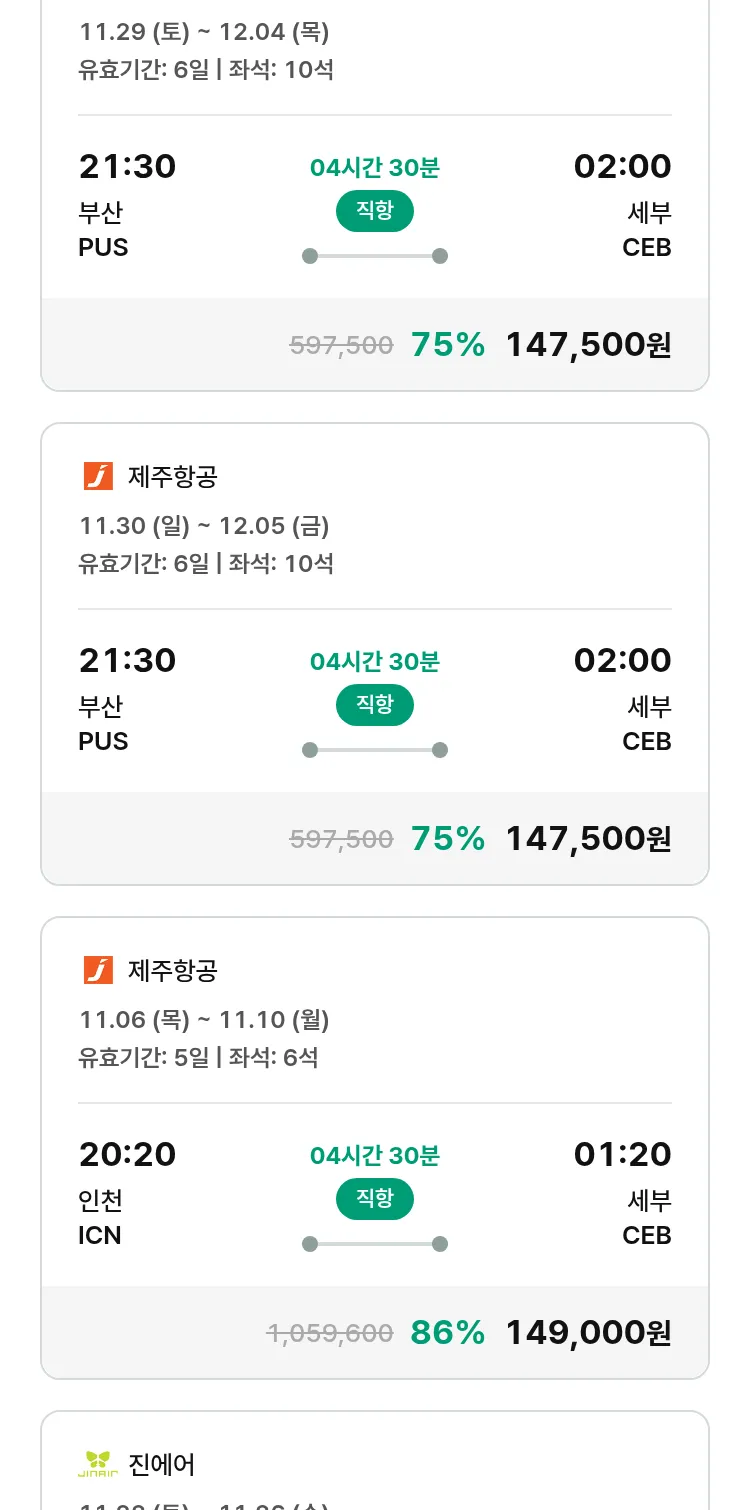Screen dimensions: 750x1510
Task: Open the 진에어 flight listing
Action: (162, 1465)
